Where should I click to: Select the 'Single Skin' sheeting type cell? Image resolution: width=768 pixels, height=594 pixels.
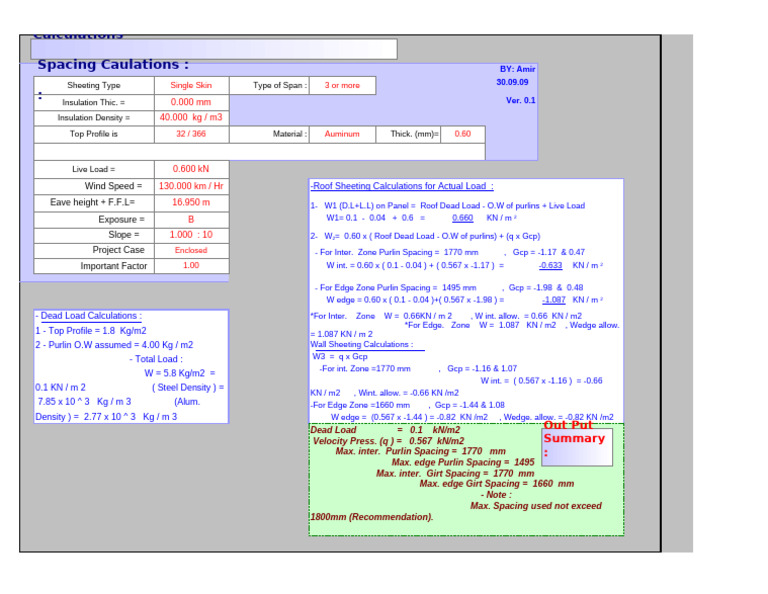pyautogui.click(x=192, y=85)
